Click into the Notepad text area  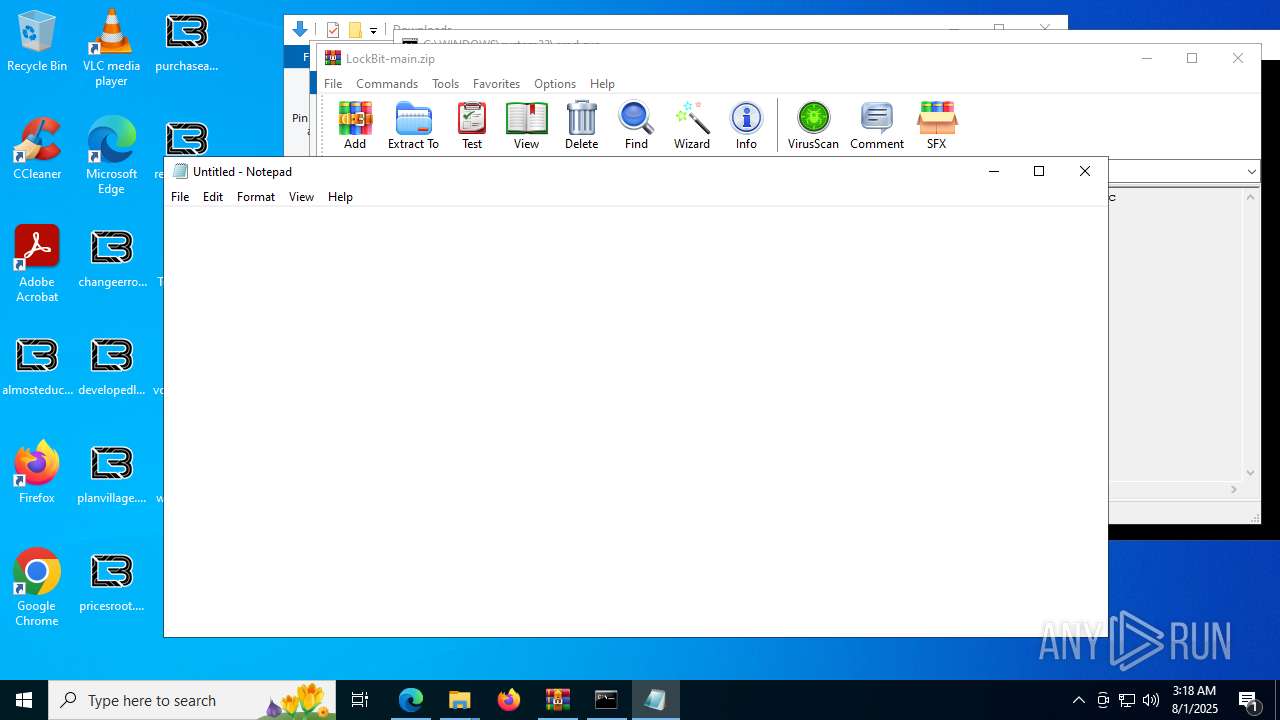click(635, 420)
